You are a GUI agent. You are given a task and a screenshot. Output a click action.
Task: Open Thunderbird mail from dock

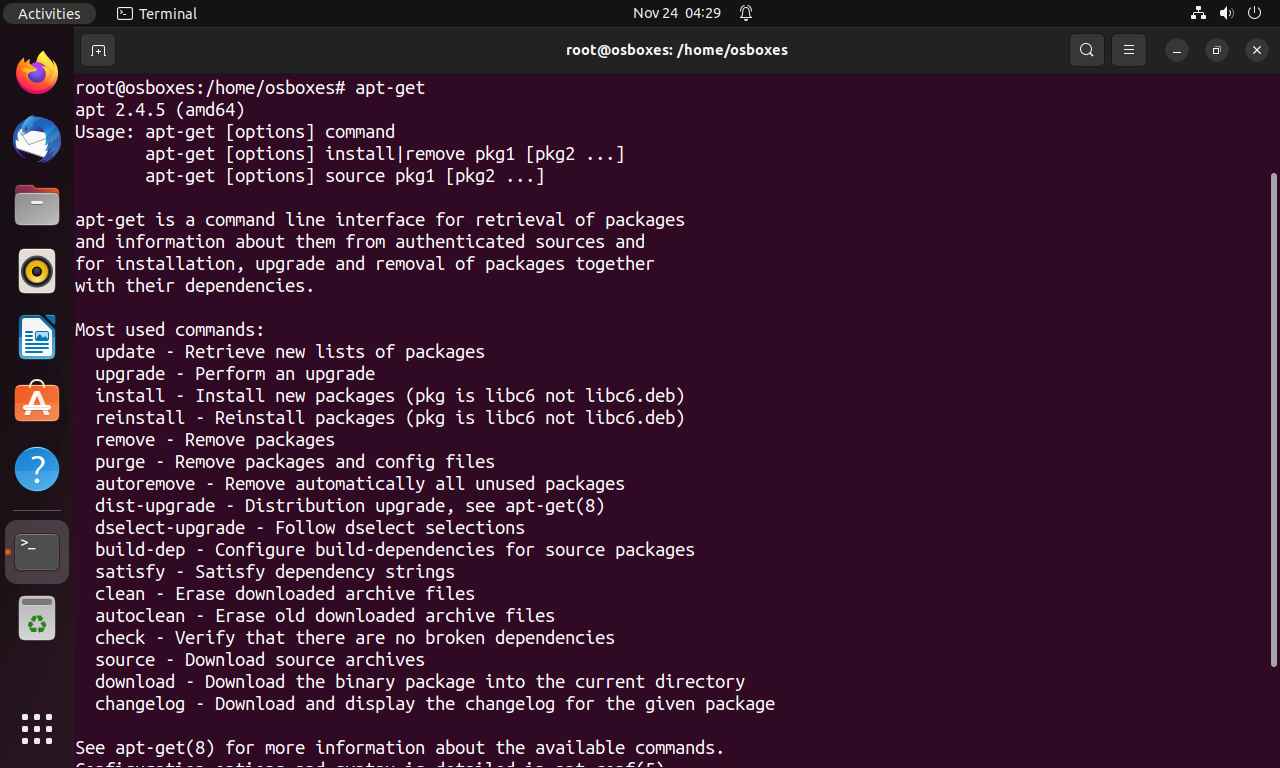coord(37,140)
